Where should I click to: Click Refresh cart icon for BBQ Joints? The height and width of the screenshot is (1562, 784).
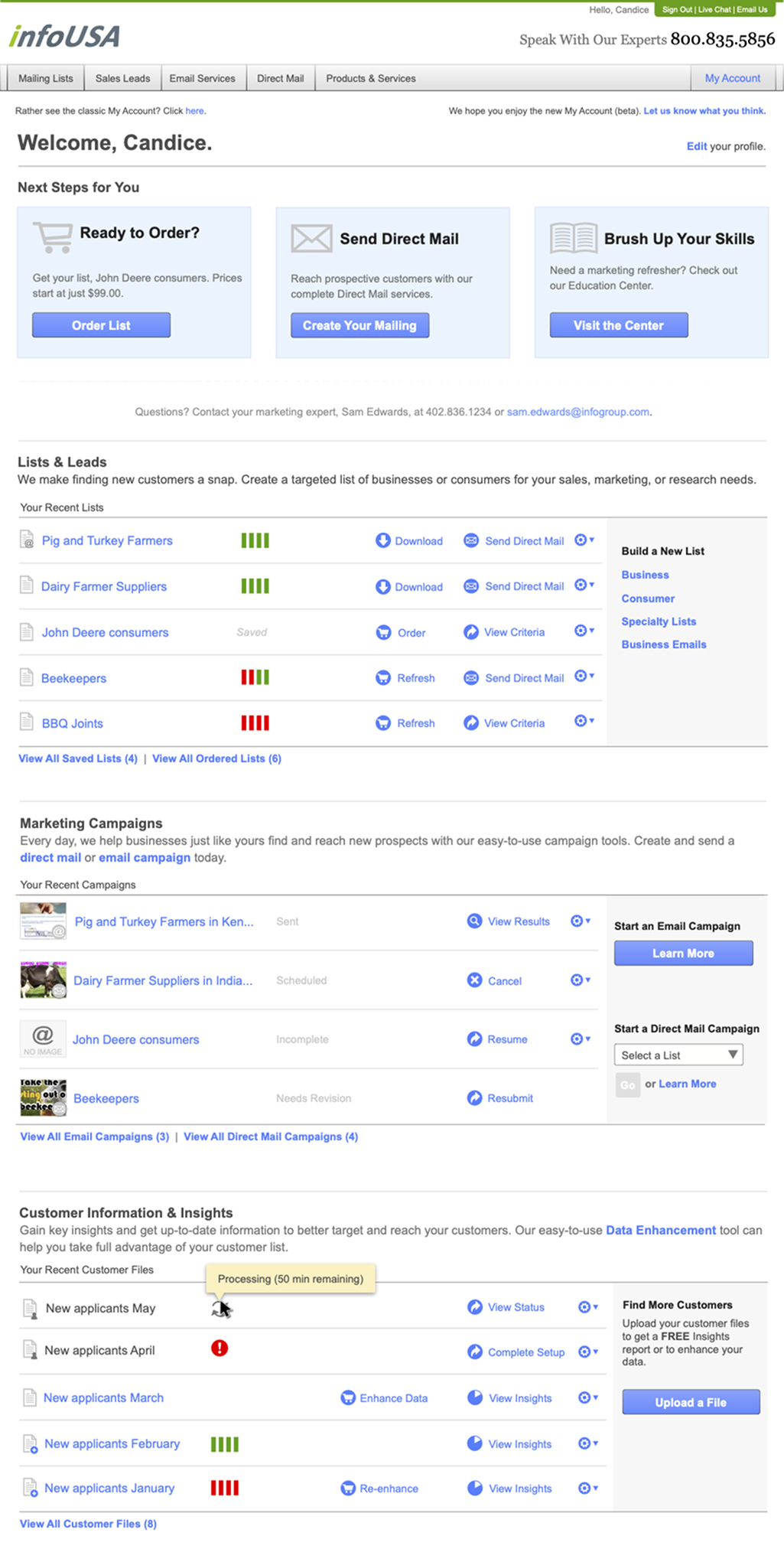point(383,722)
